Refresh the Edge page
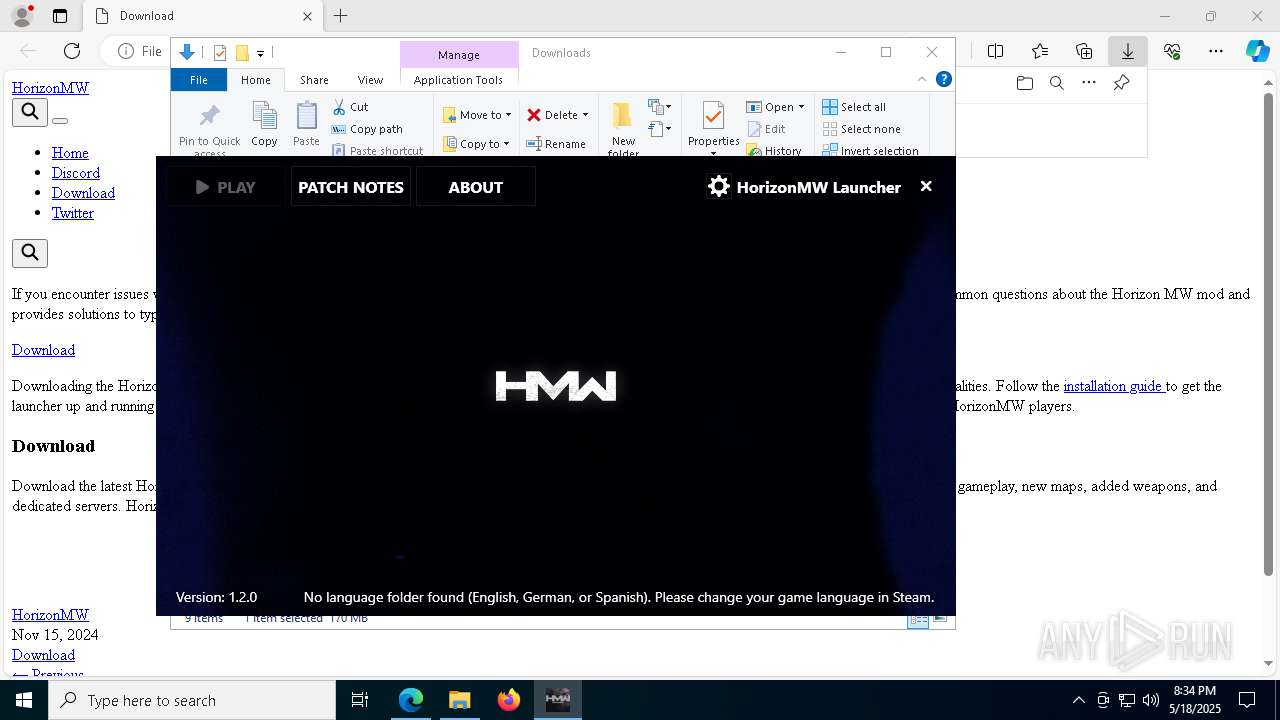 [x=72, y=51]
